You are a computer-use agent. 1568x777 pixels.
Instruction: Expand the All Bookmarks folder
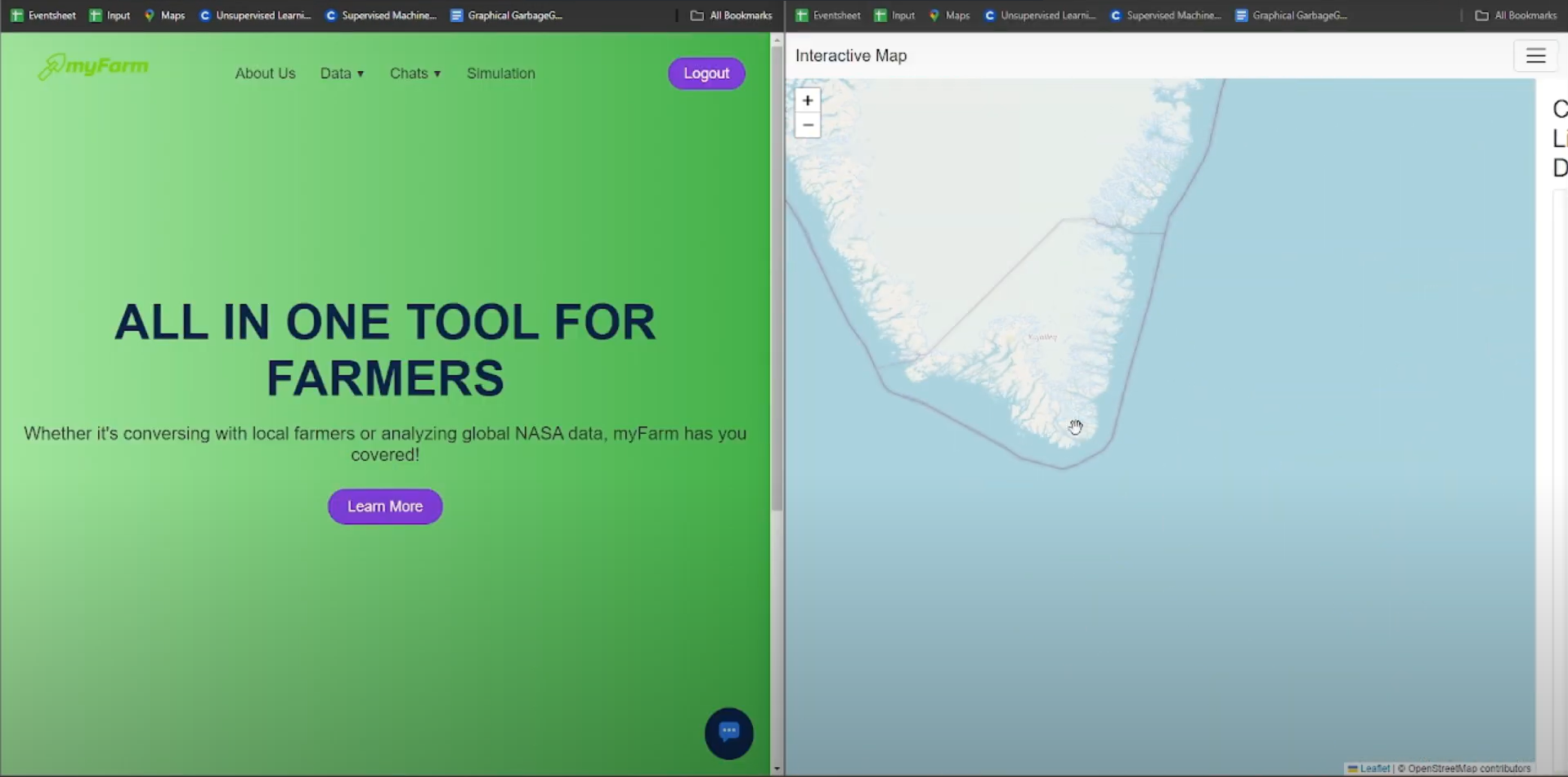pos(731,15)
